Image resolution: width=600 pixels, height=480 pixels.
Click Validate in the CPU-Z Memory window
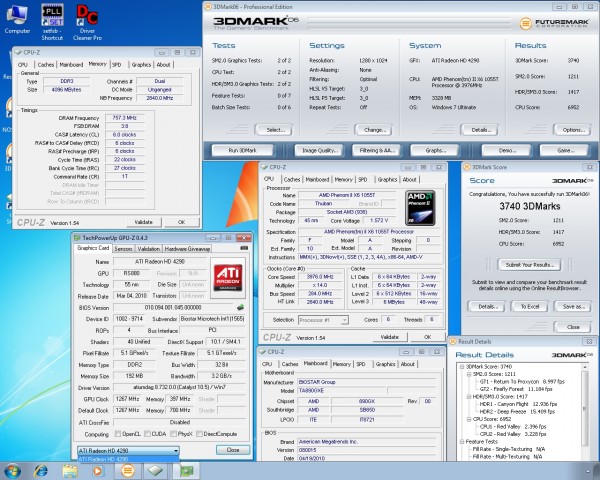pos(144,222)
